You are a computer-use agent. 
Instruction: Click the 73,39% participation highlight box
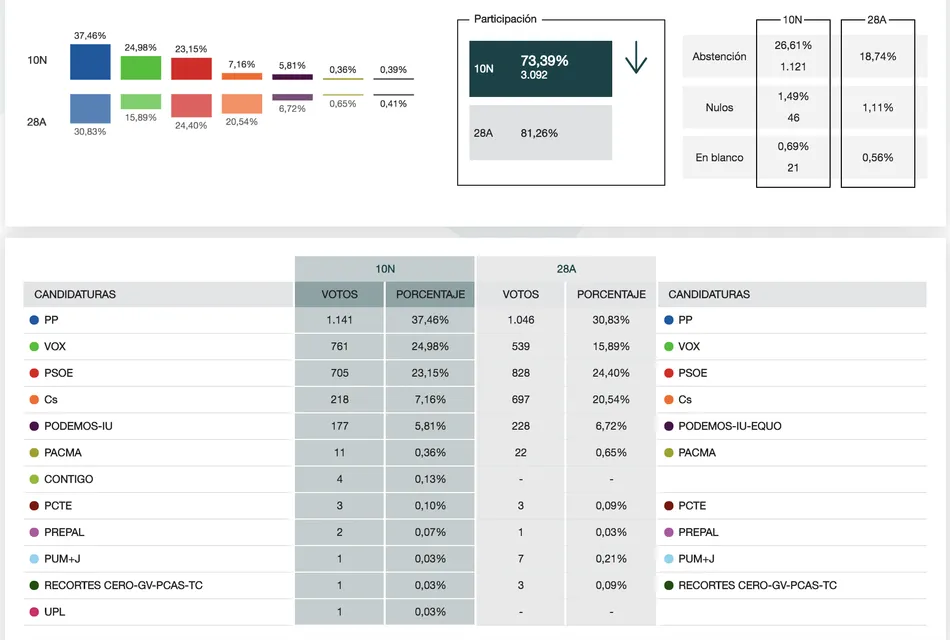(x=540, y=70)
